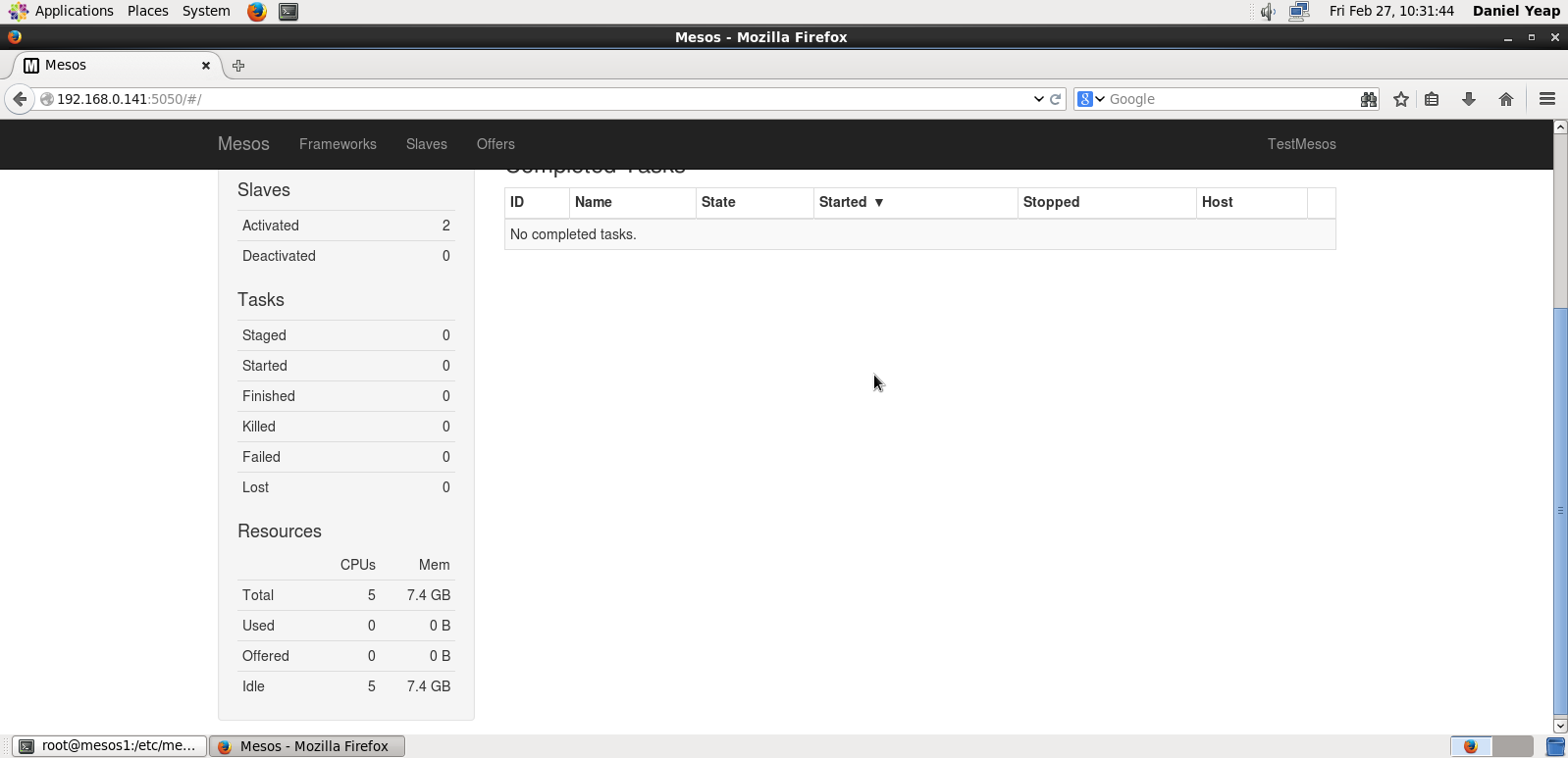Go to the Frameworks page
The image size is (1568, 758).
coord(338,144)
